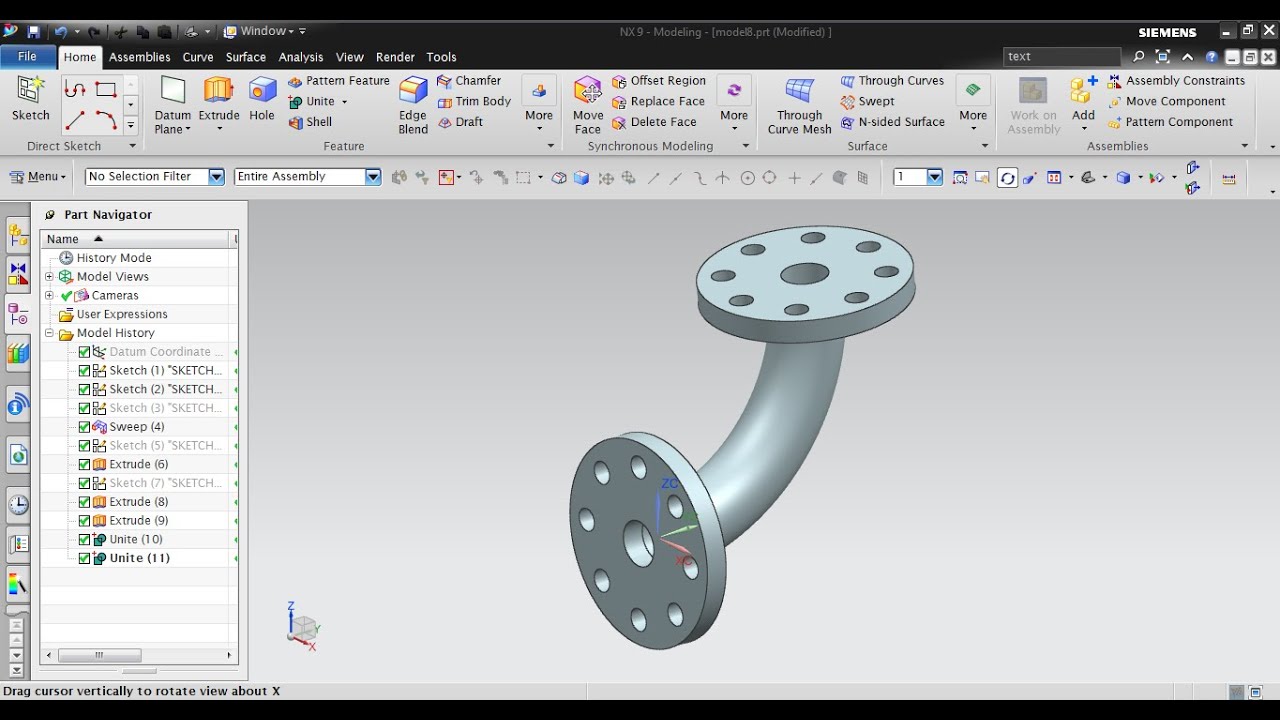The height and width of the screenshot is (720, 1280).
Task: Uncheck the Sweep (4) feature checkbox
Action: tap(84, 427)
